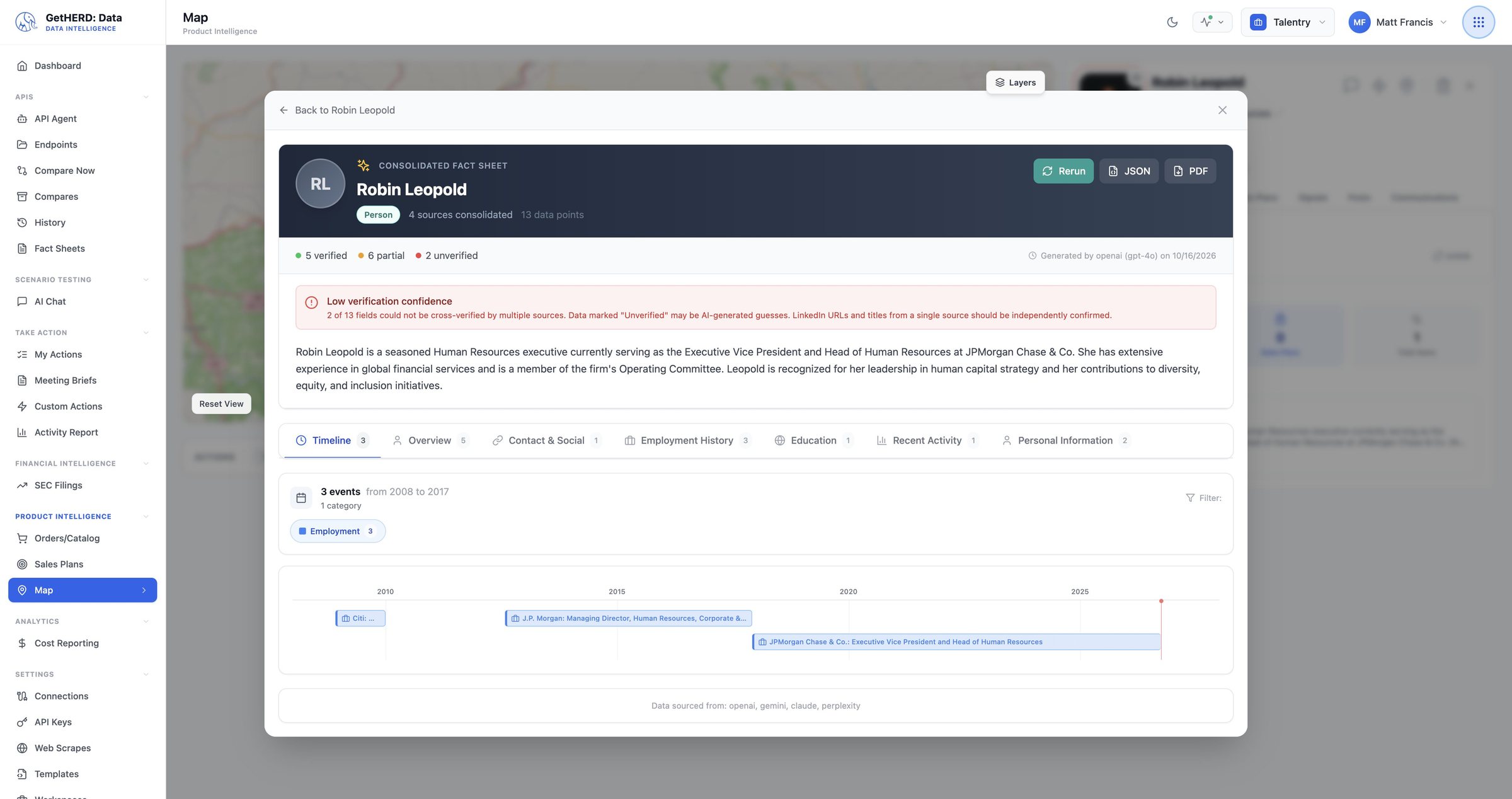Open AI Chat in the sidebar
The image size is (1512, 799).
(83, 301)
